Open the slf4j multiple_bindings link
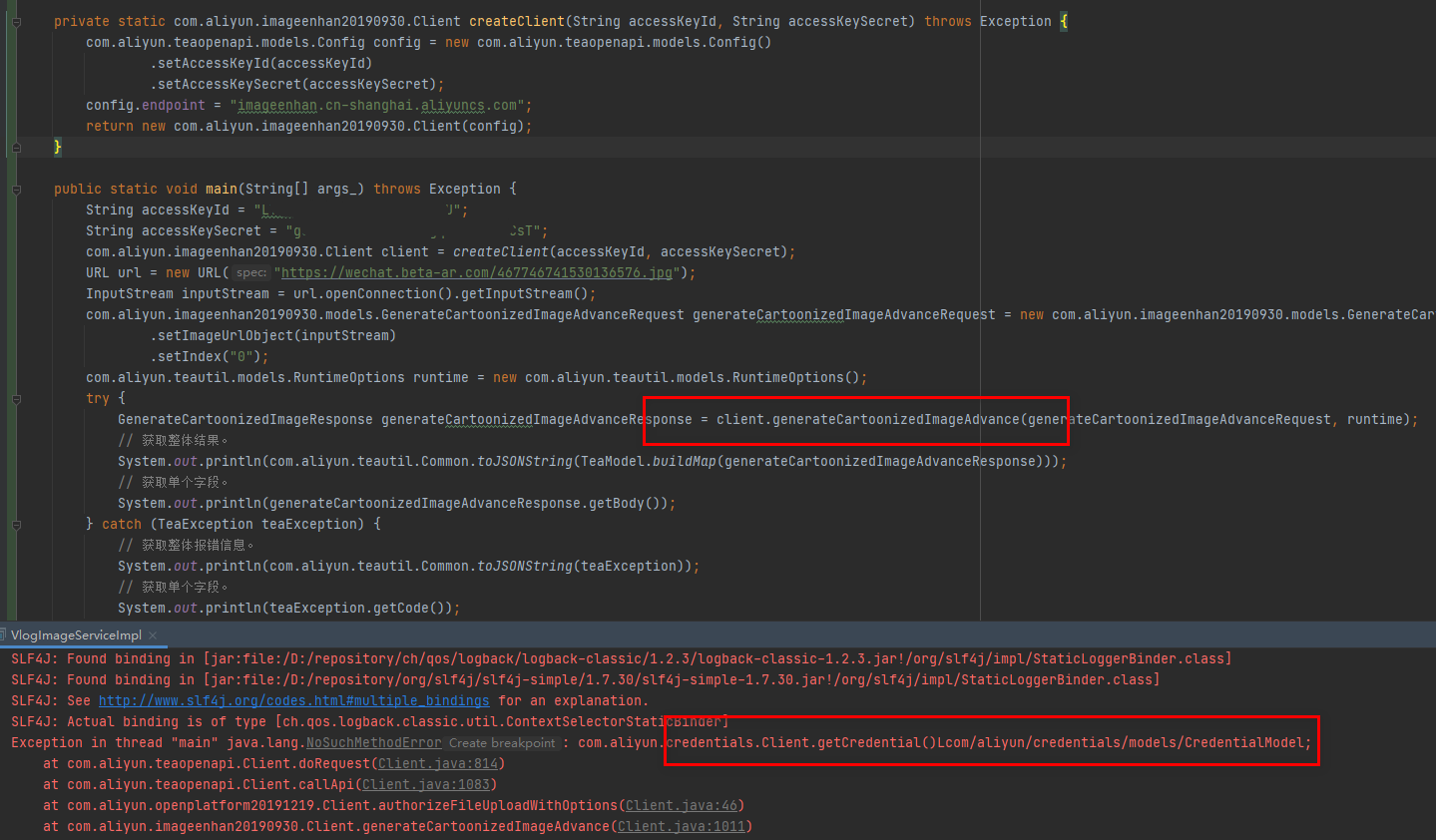 click(x=293, y=701)
